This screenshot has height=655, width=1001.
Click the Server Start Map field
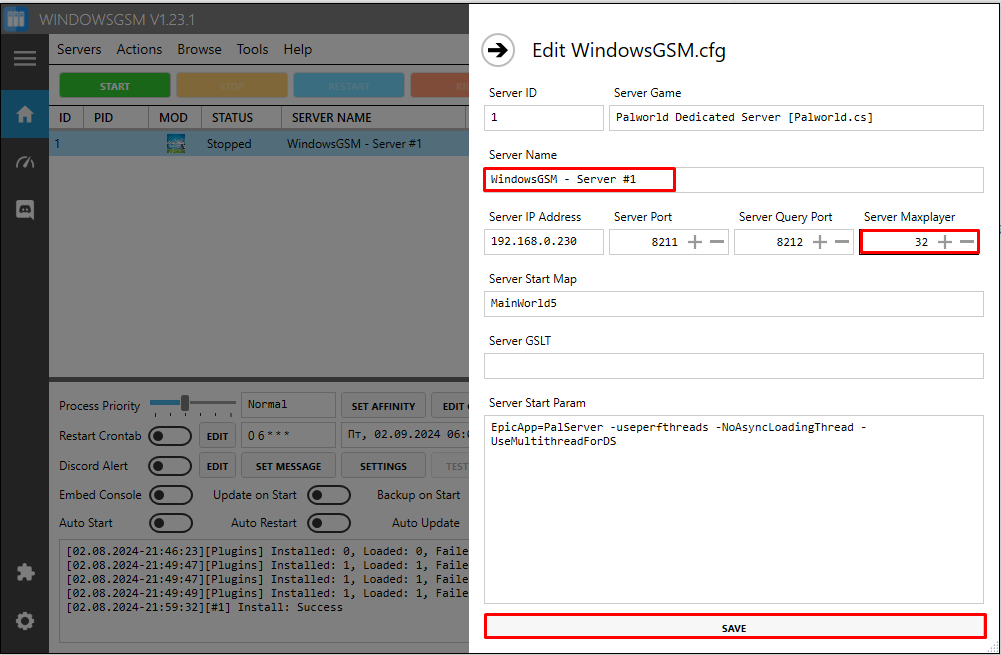[734, 303]
